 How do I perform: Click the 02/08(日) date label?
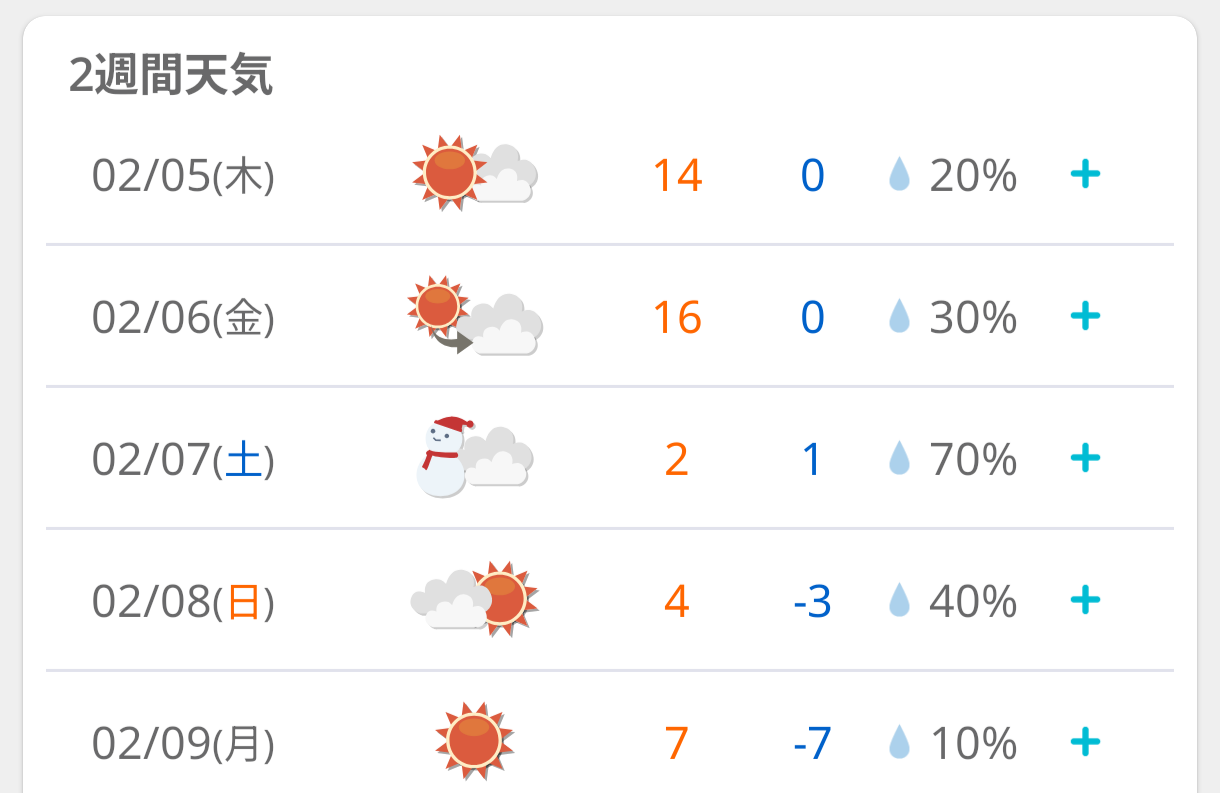[x=183, y=602]
